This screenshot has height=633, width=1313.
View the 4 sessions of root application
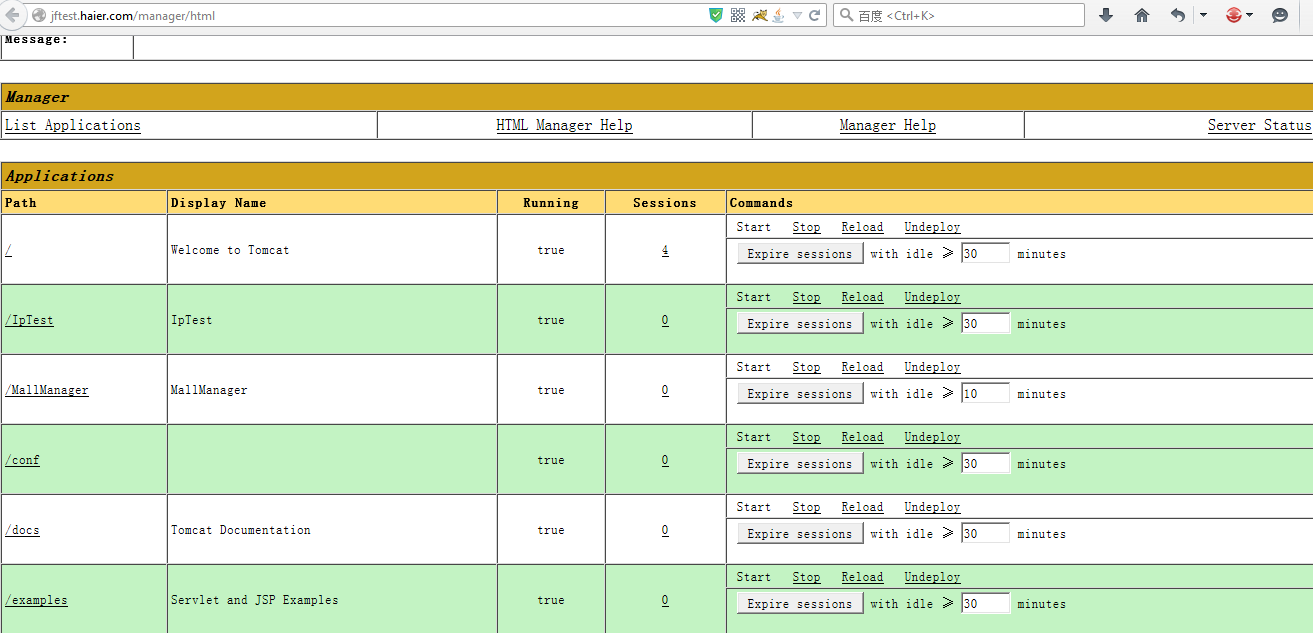[665, 250]
